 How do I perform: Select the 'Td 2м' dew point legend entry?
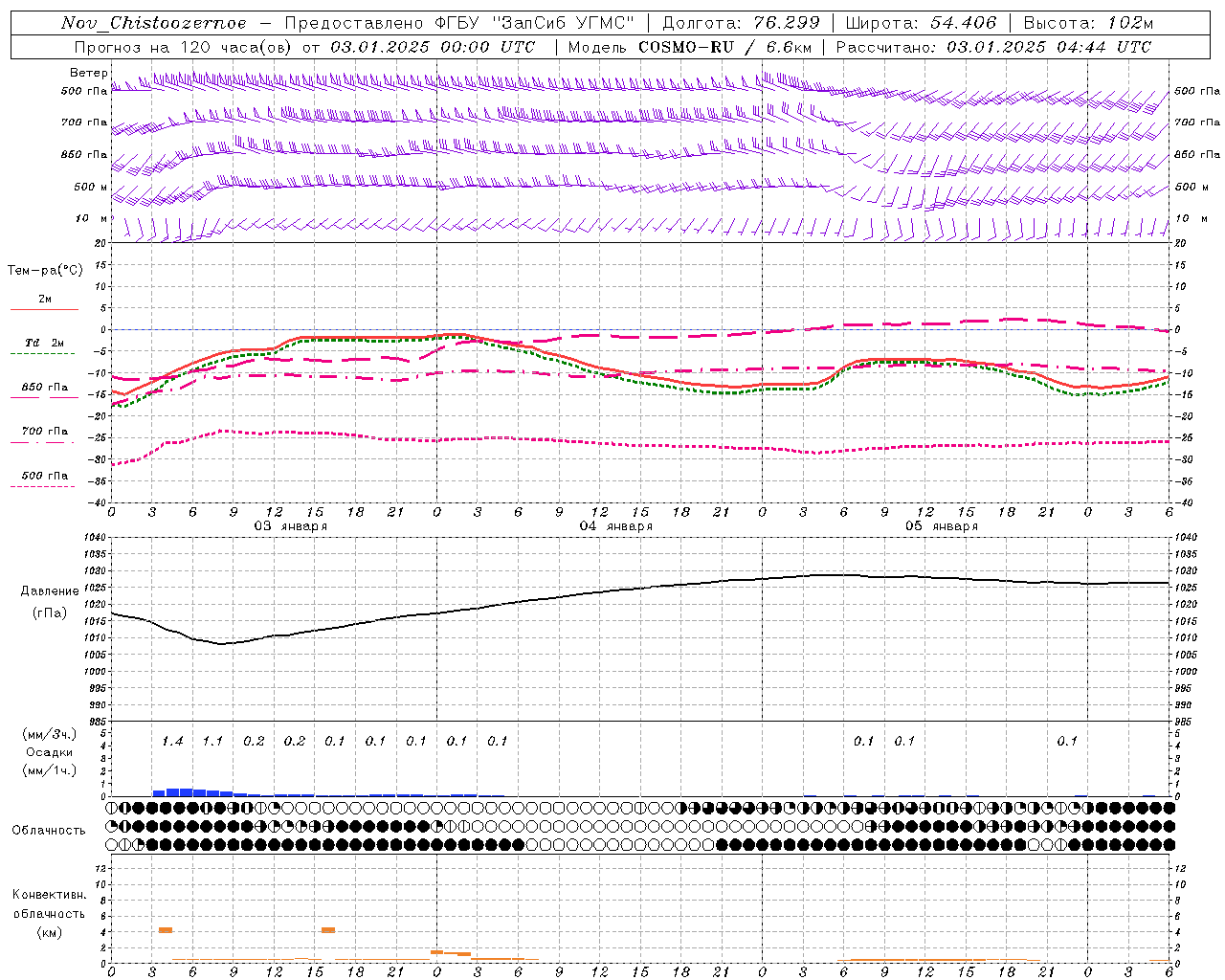coord(45,343)
